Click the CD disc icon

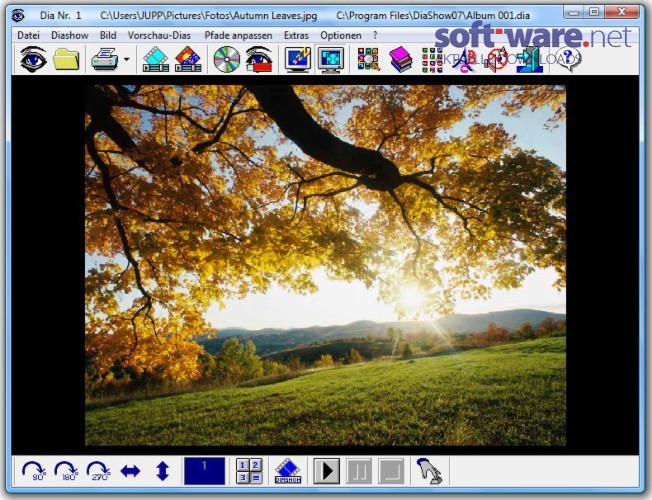[x=227, y=59]
